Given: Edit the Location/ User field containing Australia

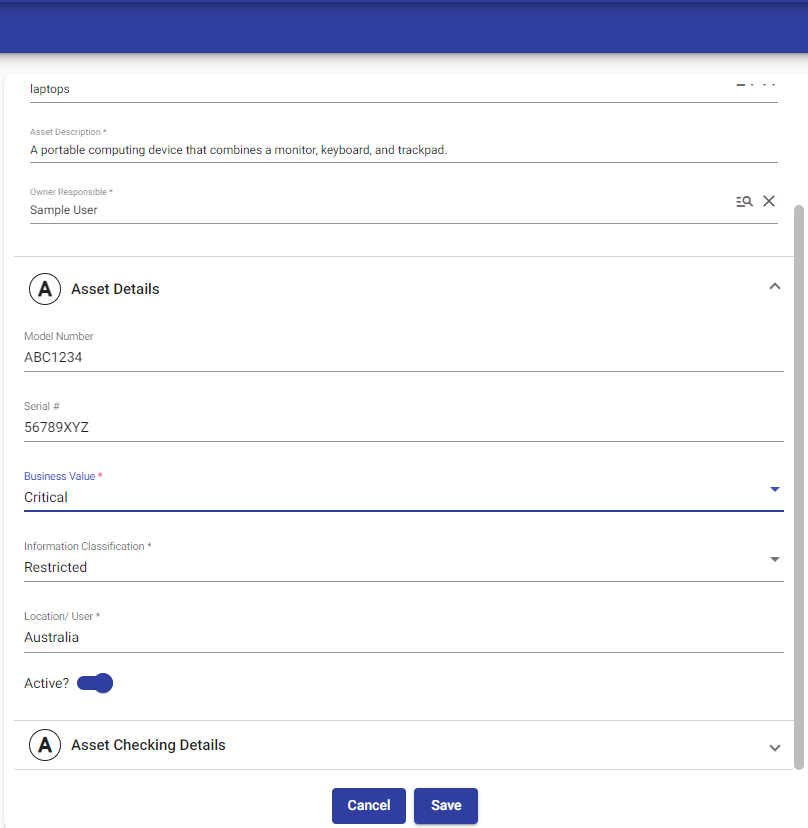Looking at the screenshot, I should [400, 637].
